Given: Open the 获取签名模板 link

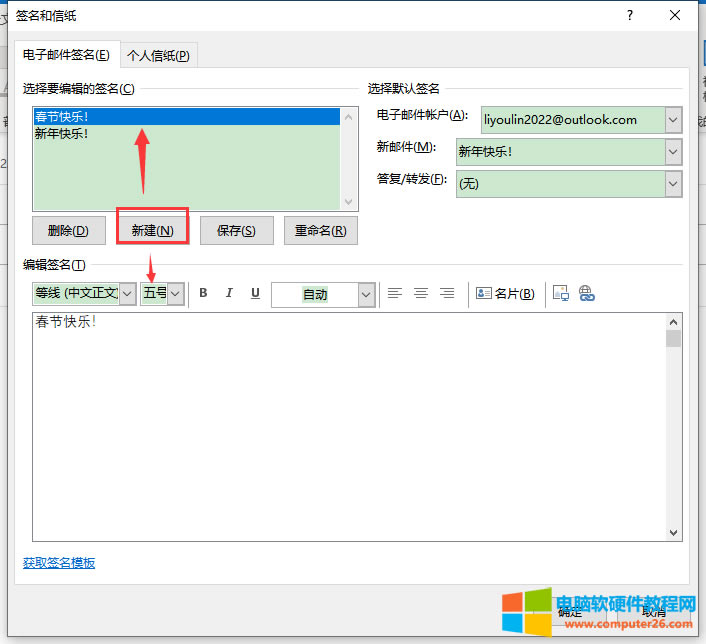Looking at the screenshot, I should pyautogui.click(x=59, y=563).
